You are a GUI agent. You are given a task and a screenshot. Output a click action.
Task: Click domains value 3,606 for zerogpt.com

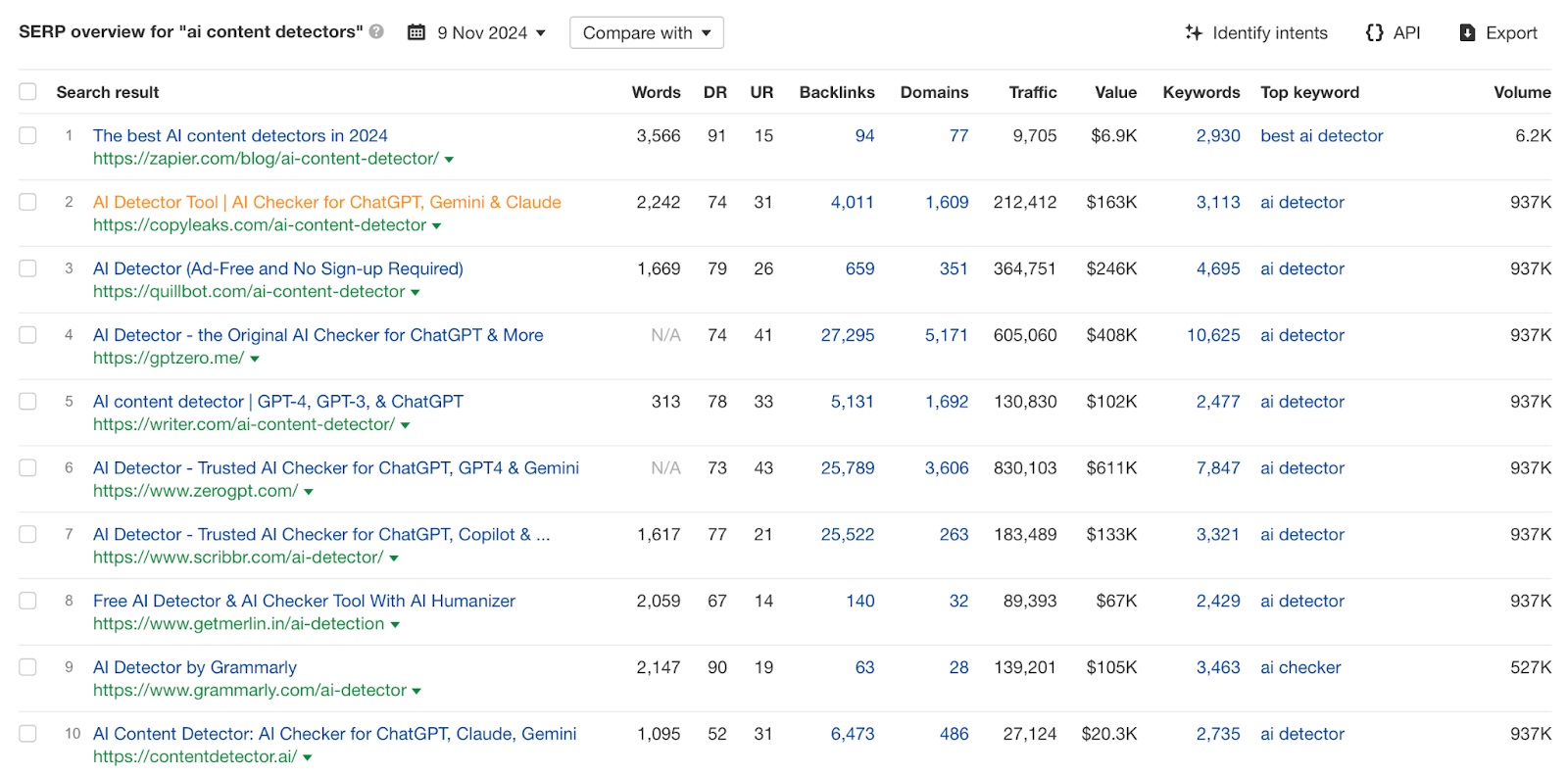click(x=947, y=467)
